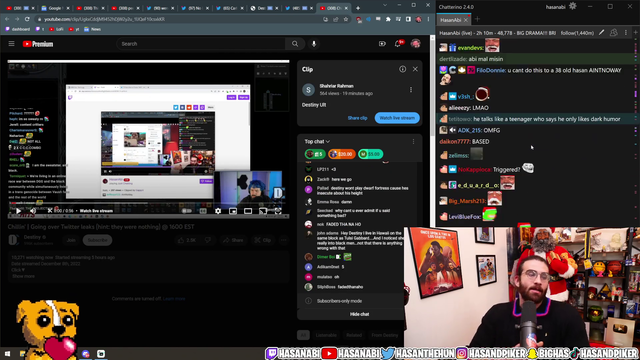Viewport: 640px width, 360px height.
Task: Play the clip video
Action: click(18, 211)
